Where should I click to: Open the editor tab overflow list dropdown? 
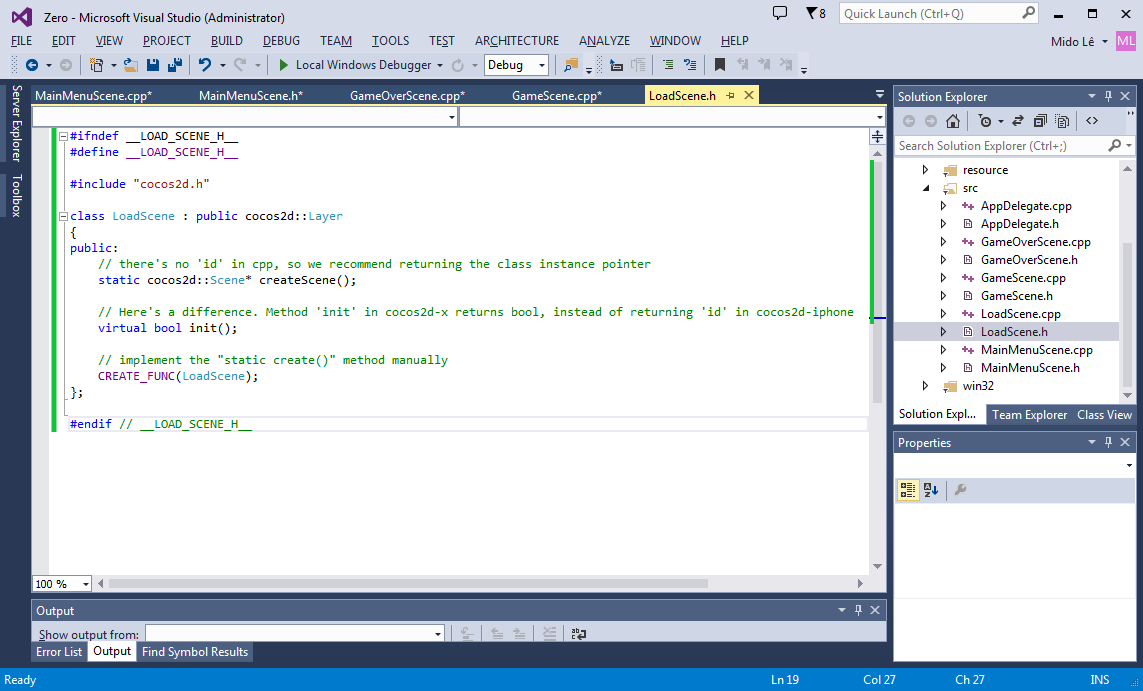tap(879, 95)
